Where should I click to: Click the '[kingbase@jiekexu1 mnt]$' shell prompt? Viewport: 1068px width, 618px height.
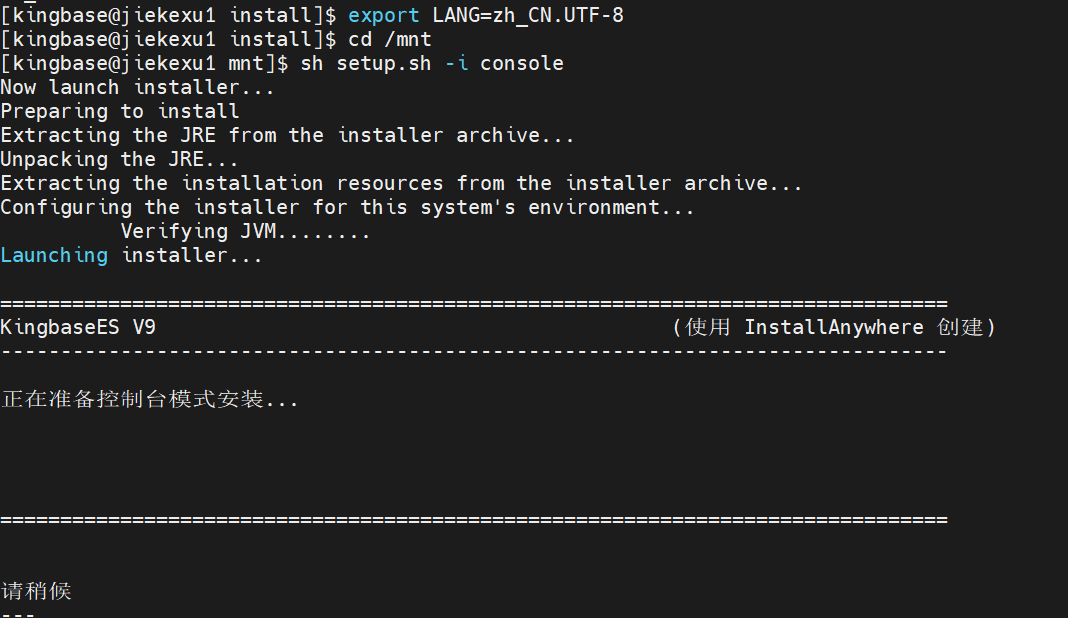pos(144,63)
